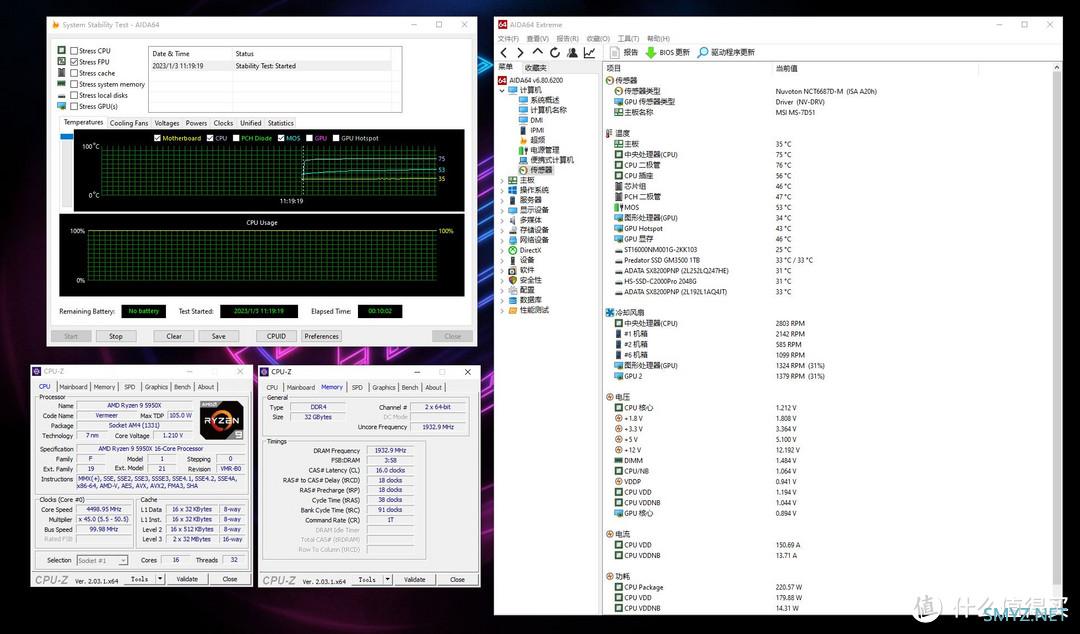
Task: Toggle the GPU Hotspot graph checkbox
Action: click(336, 138)
